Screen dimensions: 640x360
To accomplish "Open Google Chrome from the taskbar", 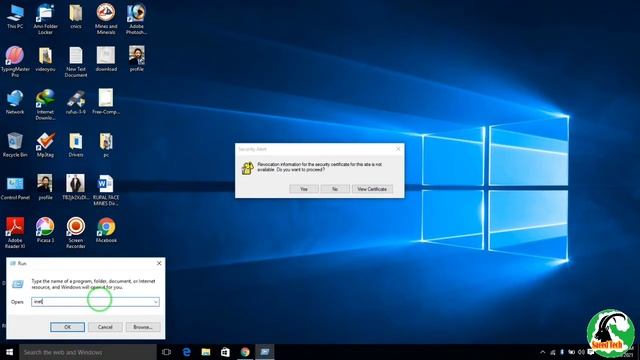I will [x=245, y=352].
